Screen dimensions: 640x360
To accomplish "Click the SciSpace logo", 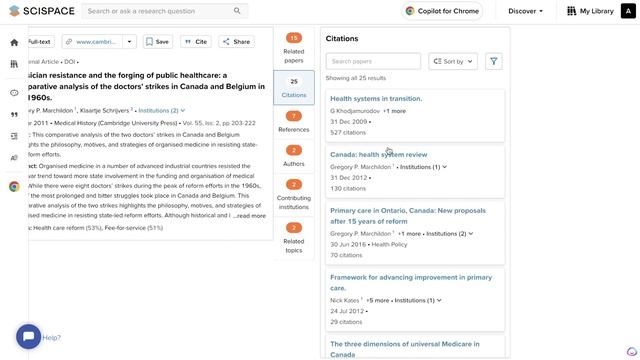I will coord(42,11).
